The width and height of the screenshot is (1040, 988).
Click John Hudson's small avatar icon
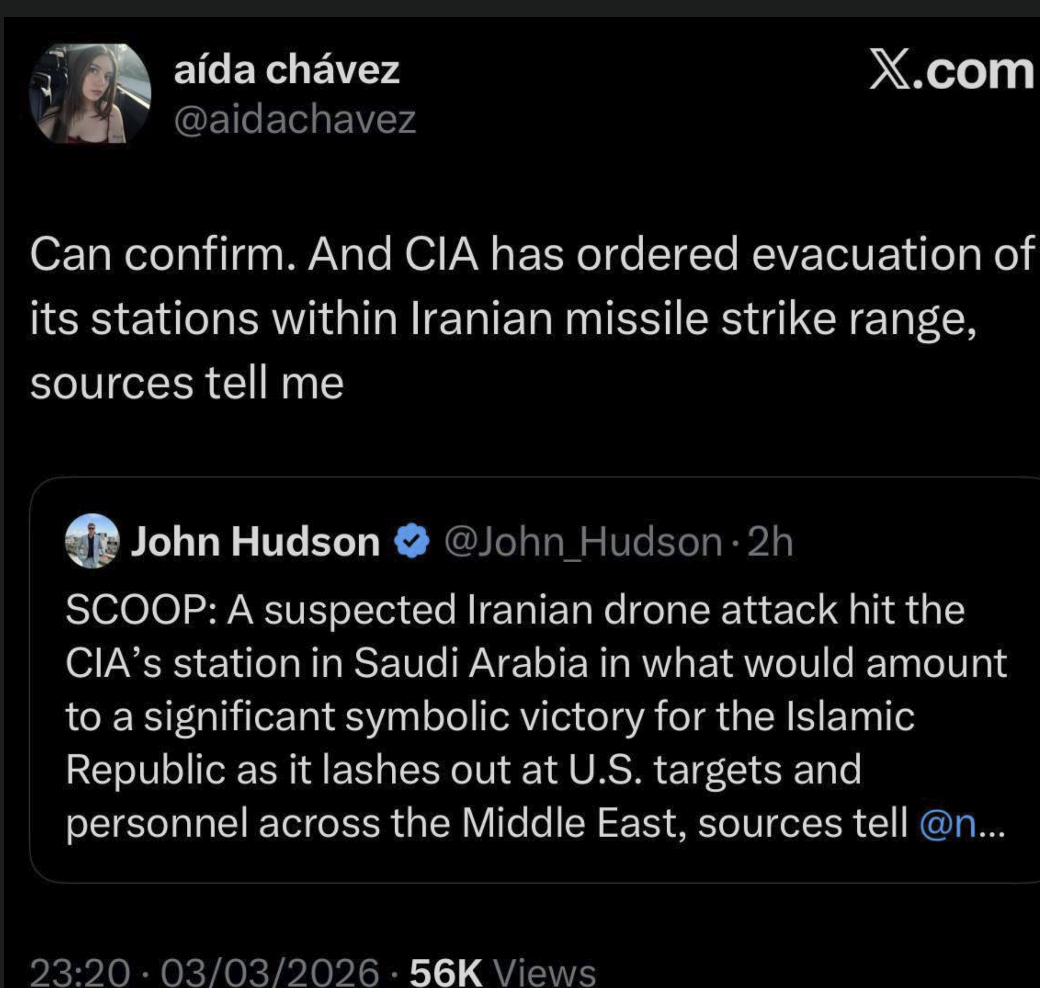92,543
